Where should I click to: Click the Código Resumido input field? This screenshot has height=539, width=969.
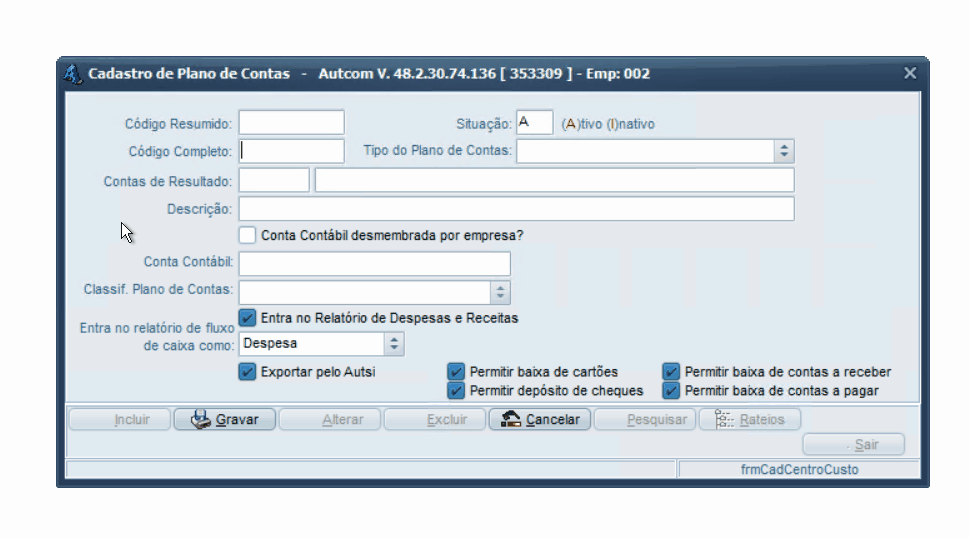coord(292,122)
